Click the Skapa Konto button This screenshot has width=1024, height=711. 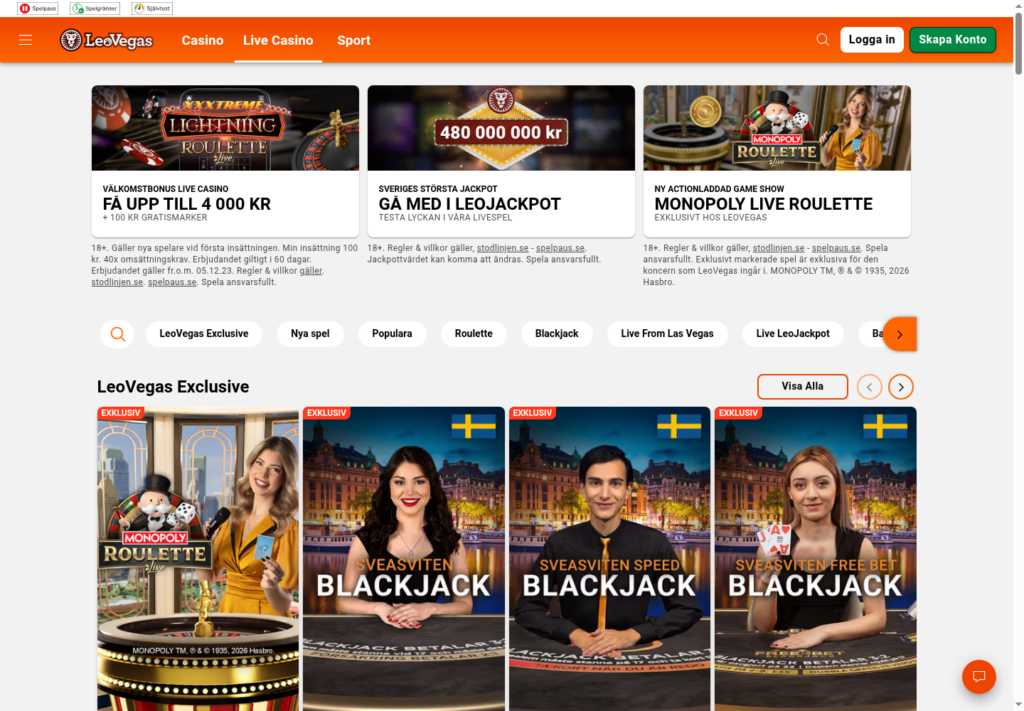point(952,40)
